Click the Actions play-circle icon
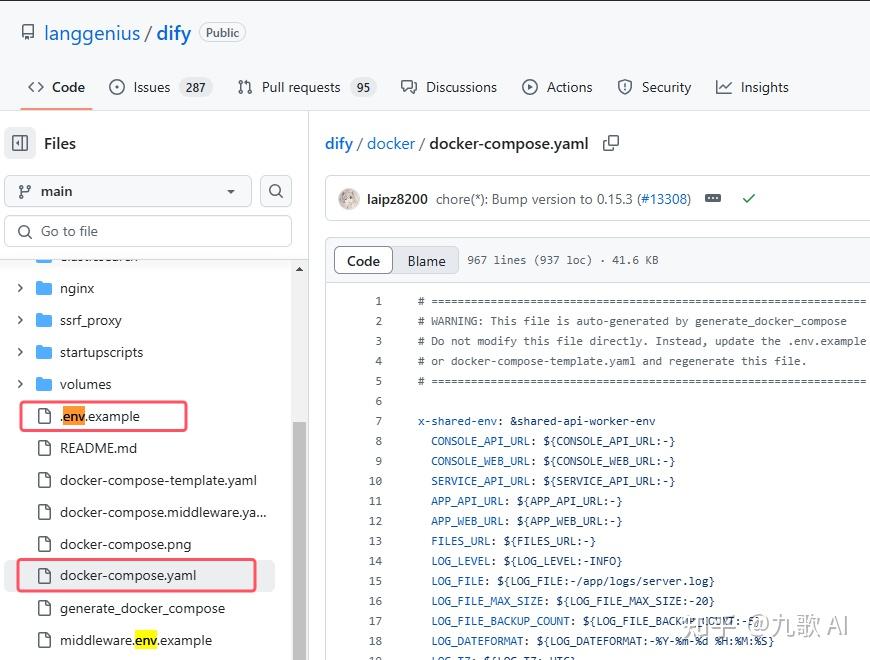The height and width of the screenshot is (660, 870). pos(528,87)
